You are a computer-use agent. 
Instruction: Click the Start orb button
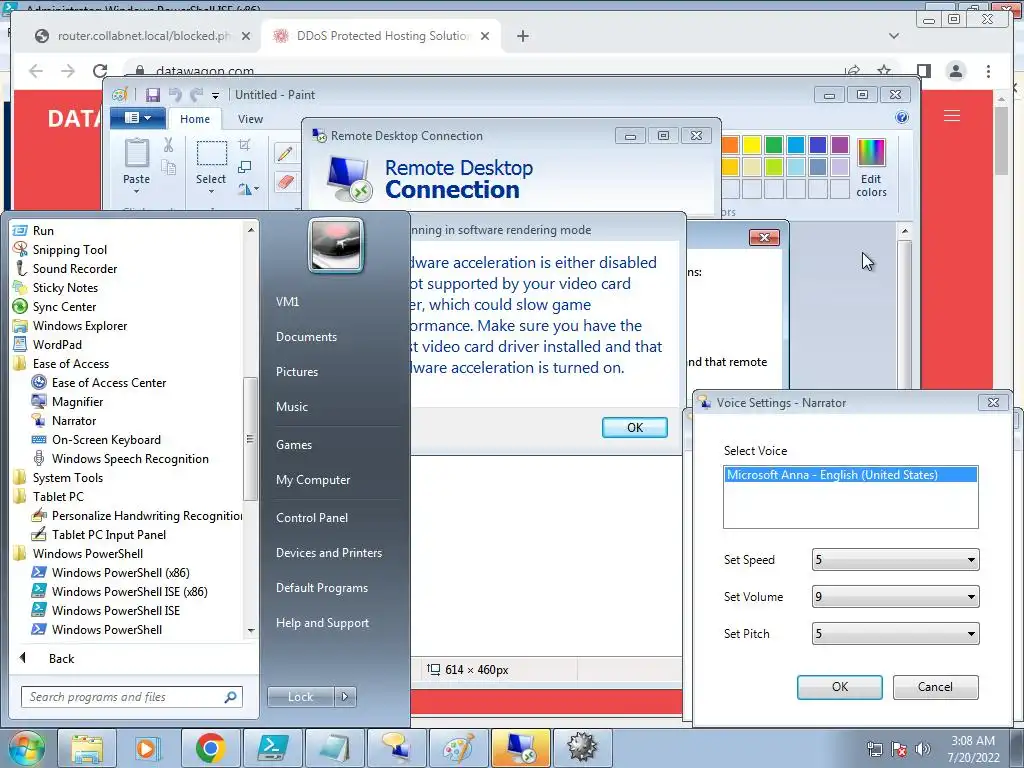26,748
